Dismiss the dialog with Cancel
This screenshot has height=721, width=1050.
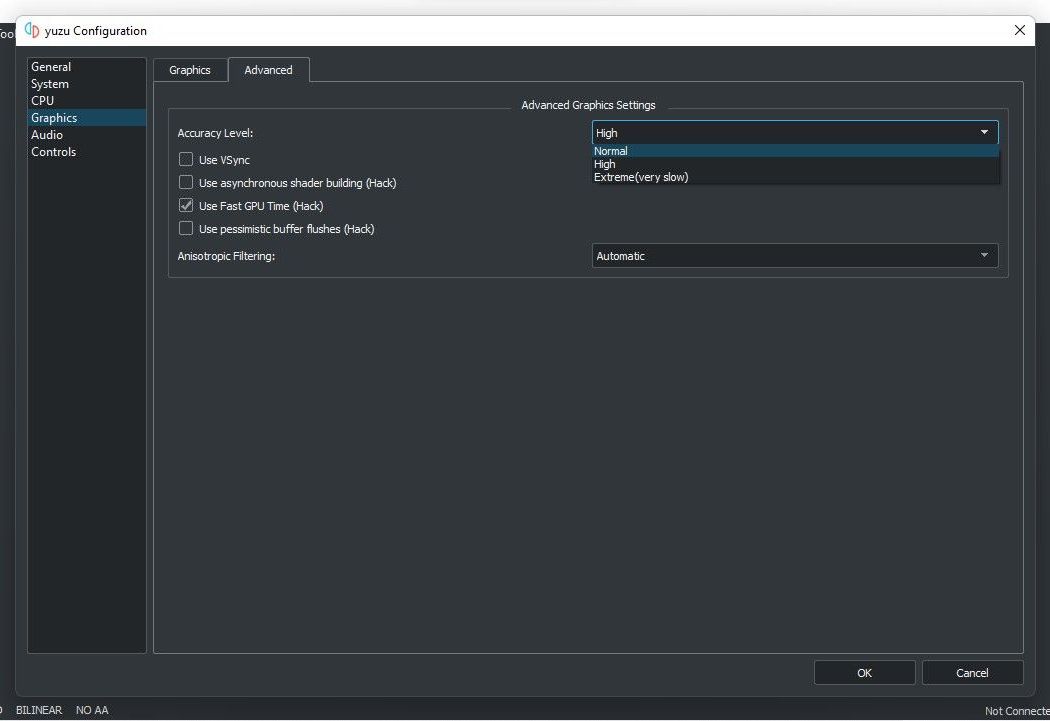(x=972, y=672)
